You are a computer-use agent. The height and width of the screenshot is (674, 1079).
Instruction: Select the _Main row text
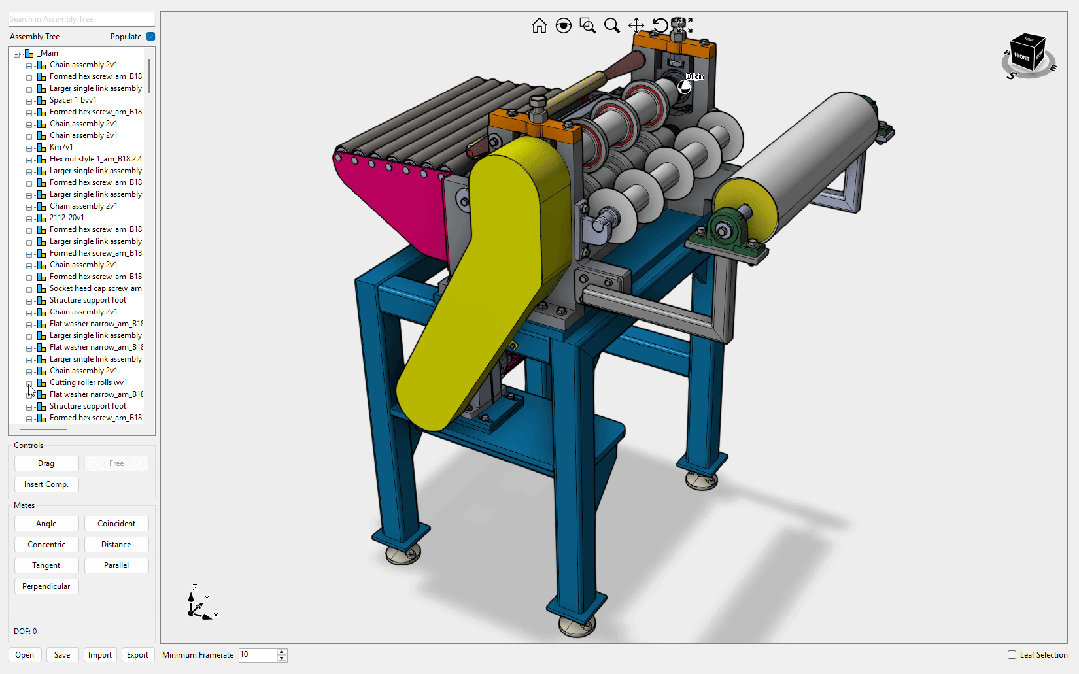point(47,53)
